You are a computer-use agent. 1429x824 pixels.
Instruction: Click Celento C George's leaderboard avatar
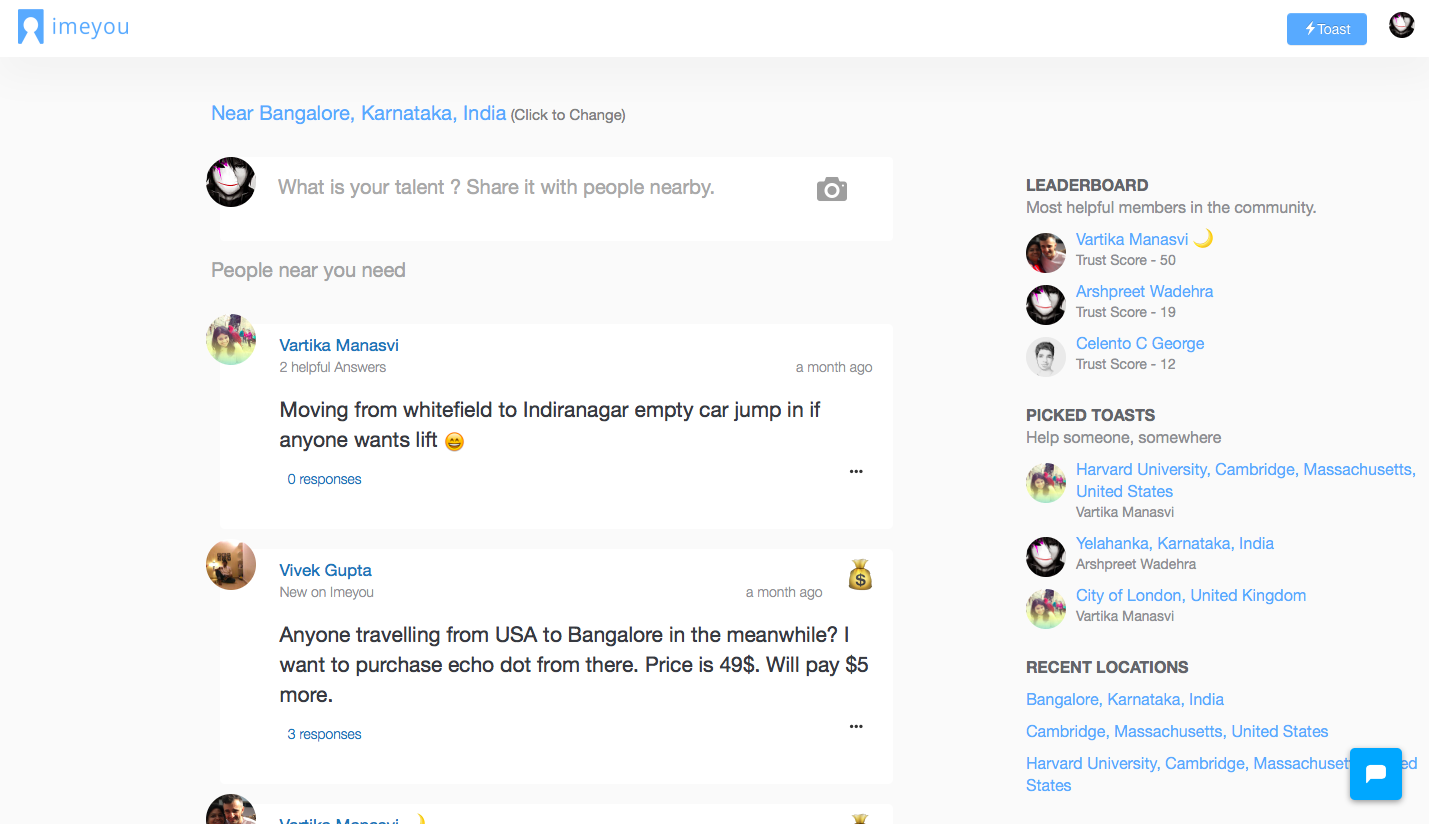point(1045,357)
